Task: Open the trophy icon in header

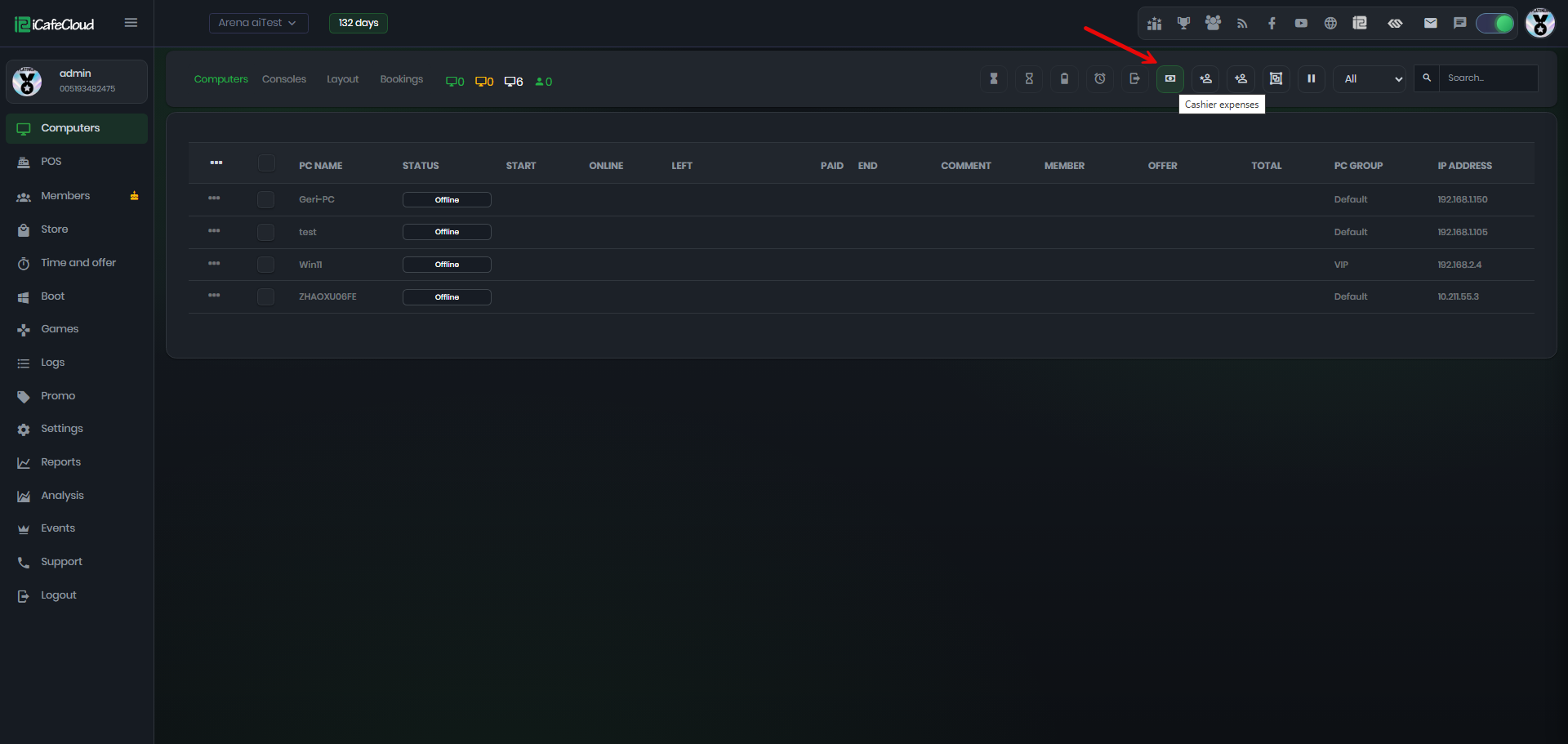Action: click(1183, 23)
